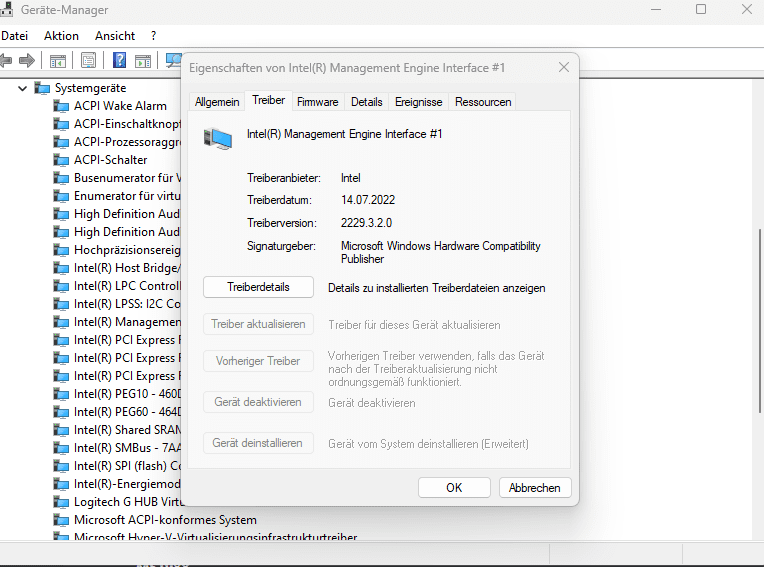Select Intel(R)-Energiemod tree entry

click(127, 484)
